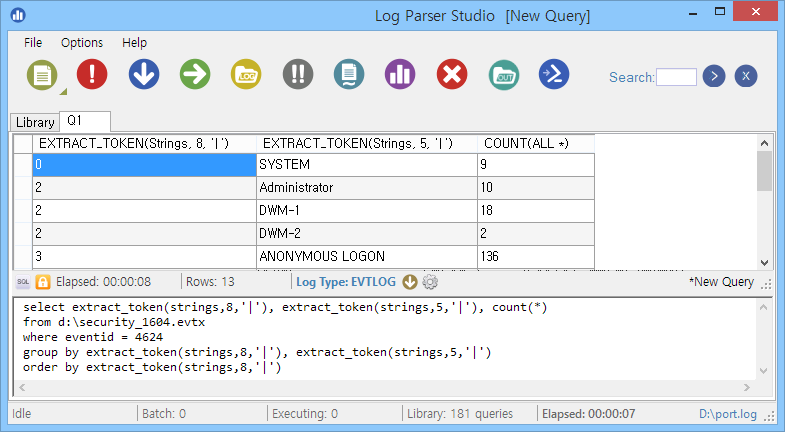Screen dimensions: 785x432
Task: Click the 'from d:\security_1604.evtx' line
Action: point(114,322)
